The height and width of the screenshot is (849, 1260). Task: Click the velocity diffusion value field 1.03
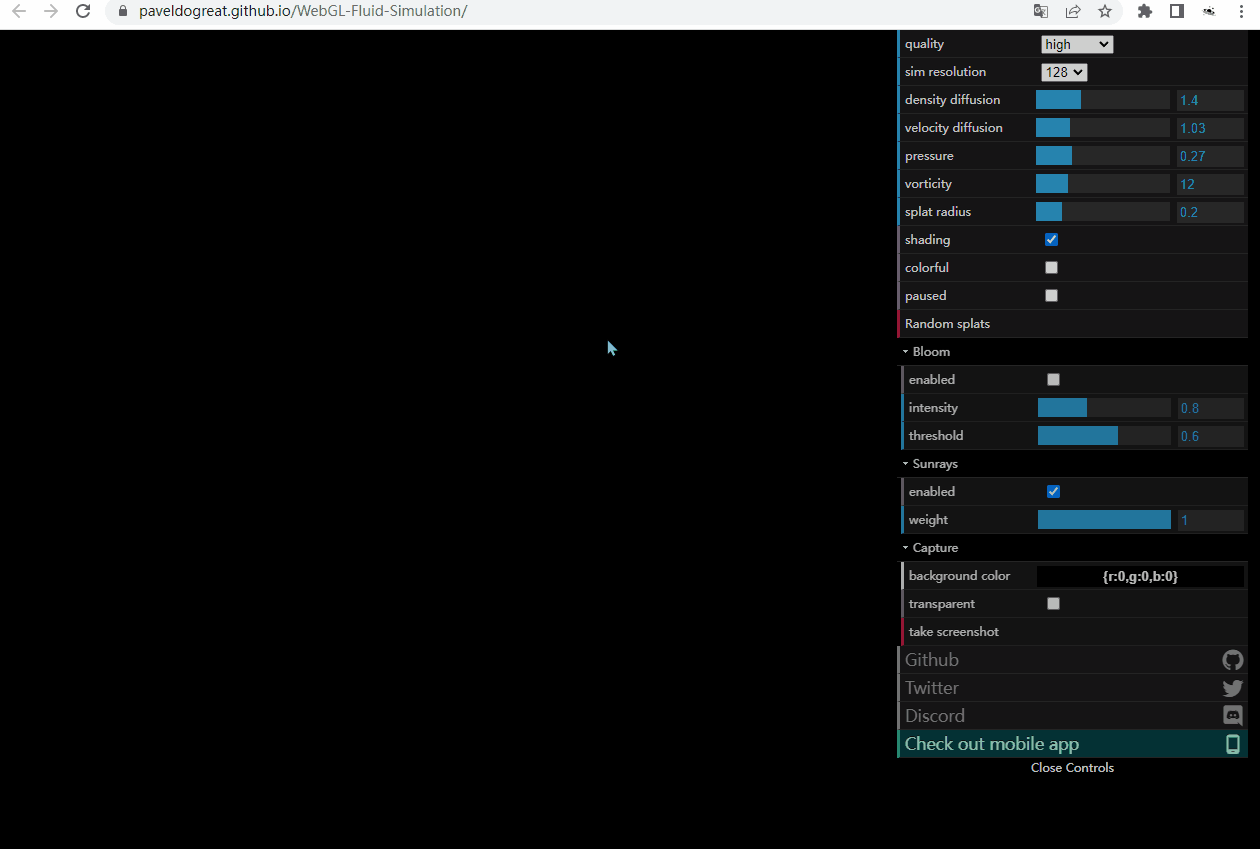[1210, 128]
